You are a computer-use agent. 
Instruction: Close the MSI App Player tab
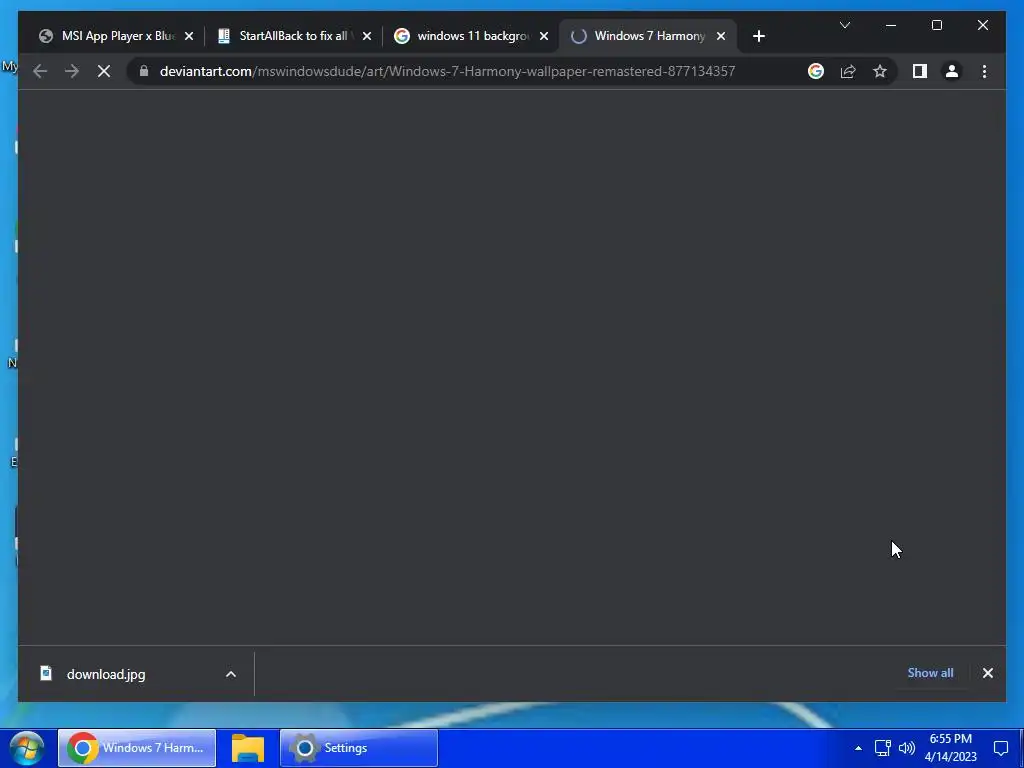coord(189,37)
